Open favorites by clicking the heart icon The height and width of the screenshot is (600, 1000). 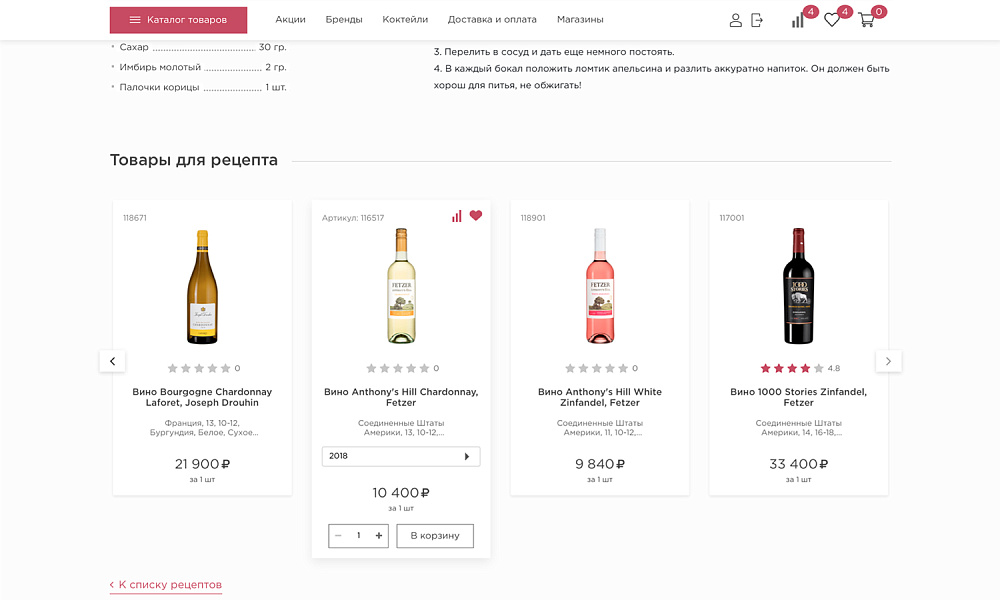point(831,20)
